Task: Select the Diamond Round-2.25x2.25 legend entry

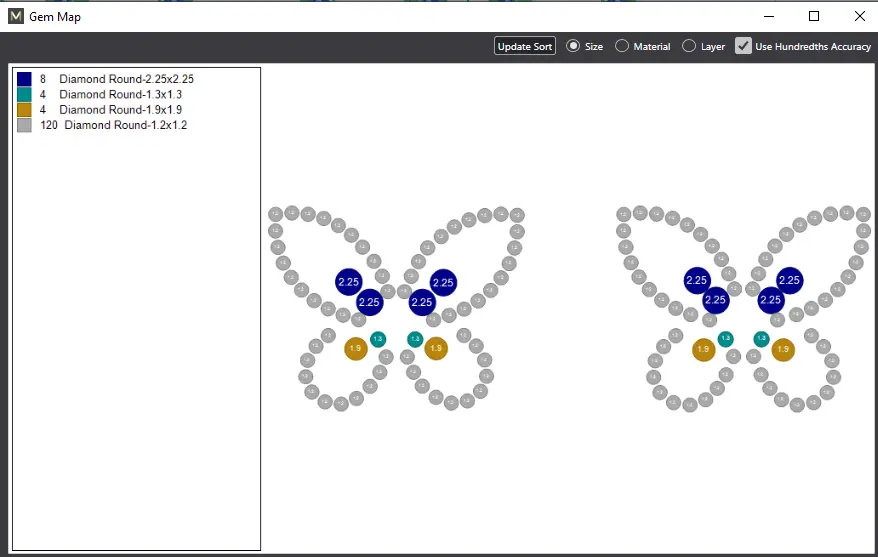Action: [126, 78]
